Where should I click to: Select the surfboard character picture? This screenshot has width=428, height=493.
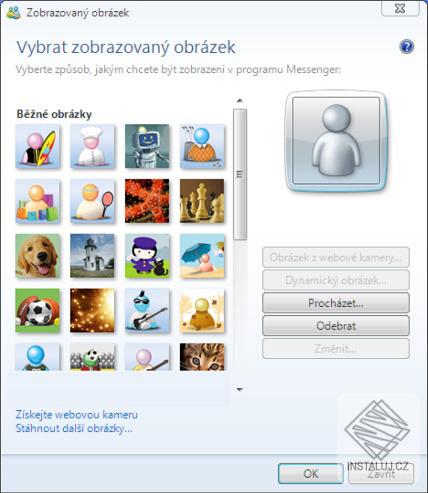38,146
